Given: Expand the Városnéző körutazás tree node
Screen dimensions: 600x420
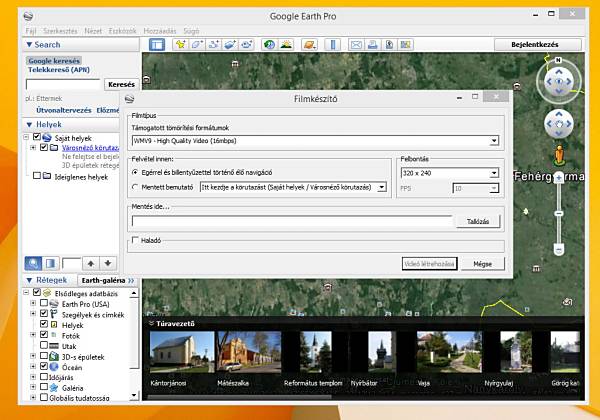Looking at the screenshot, I should [x=33, y=148].
